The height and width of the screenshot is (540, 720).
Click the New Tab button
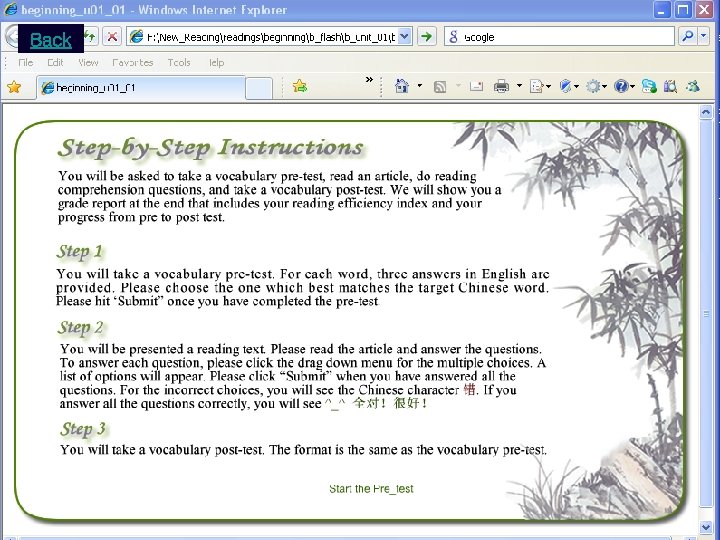pos(259,88)
